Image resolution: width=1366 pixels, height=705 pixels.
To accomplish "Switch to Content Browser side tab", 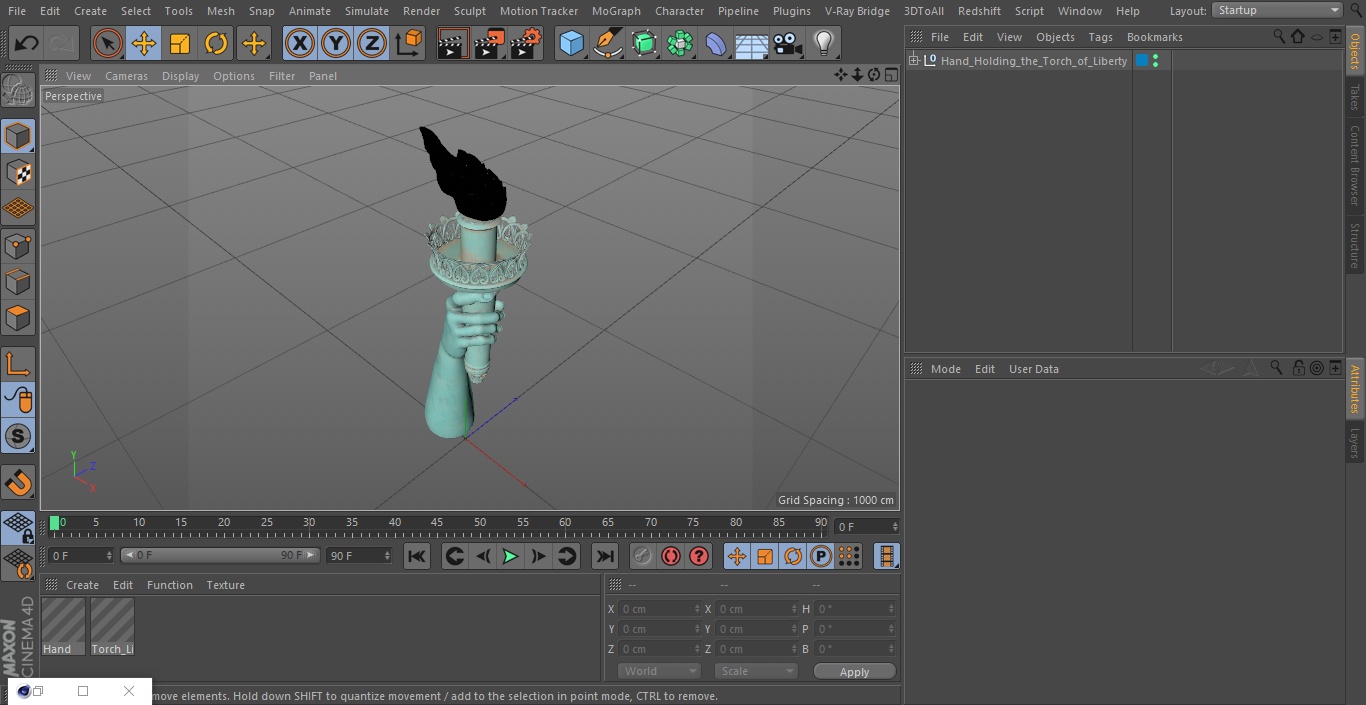I will click(1355, 165).
